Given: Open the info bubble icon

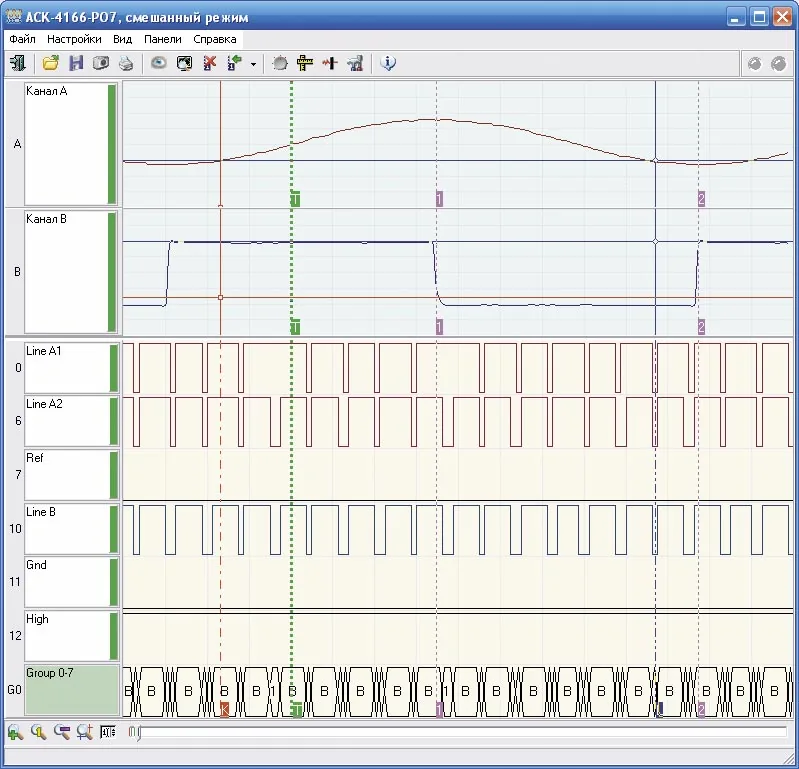Looking at the screenshot, I should click(388, 63).
